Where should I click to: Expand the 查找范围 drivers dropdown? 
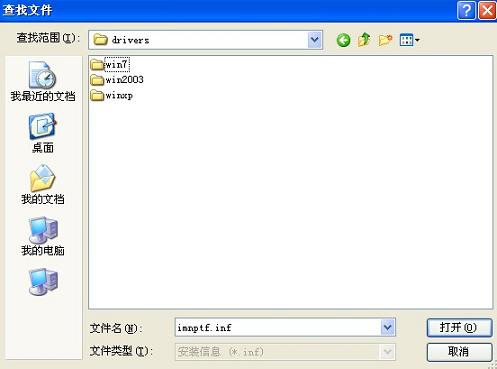[x=315, y=40]
